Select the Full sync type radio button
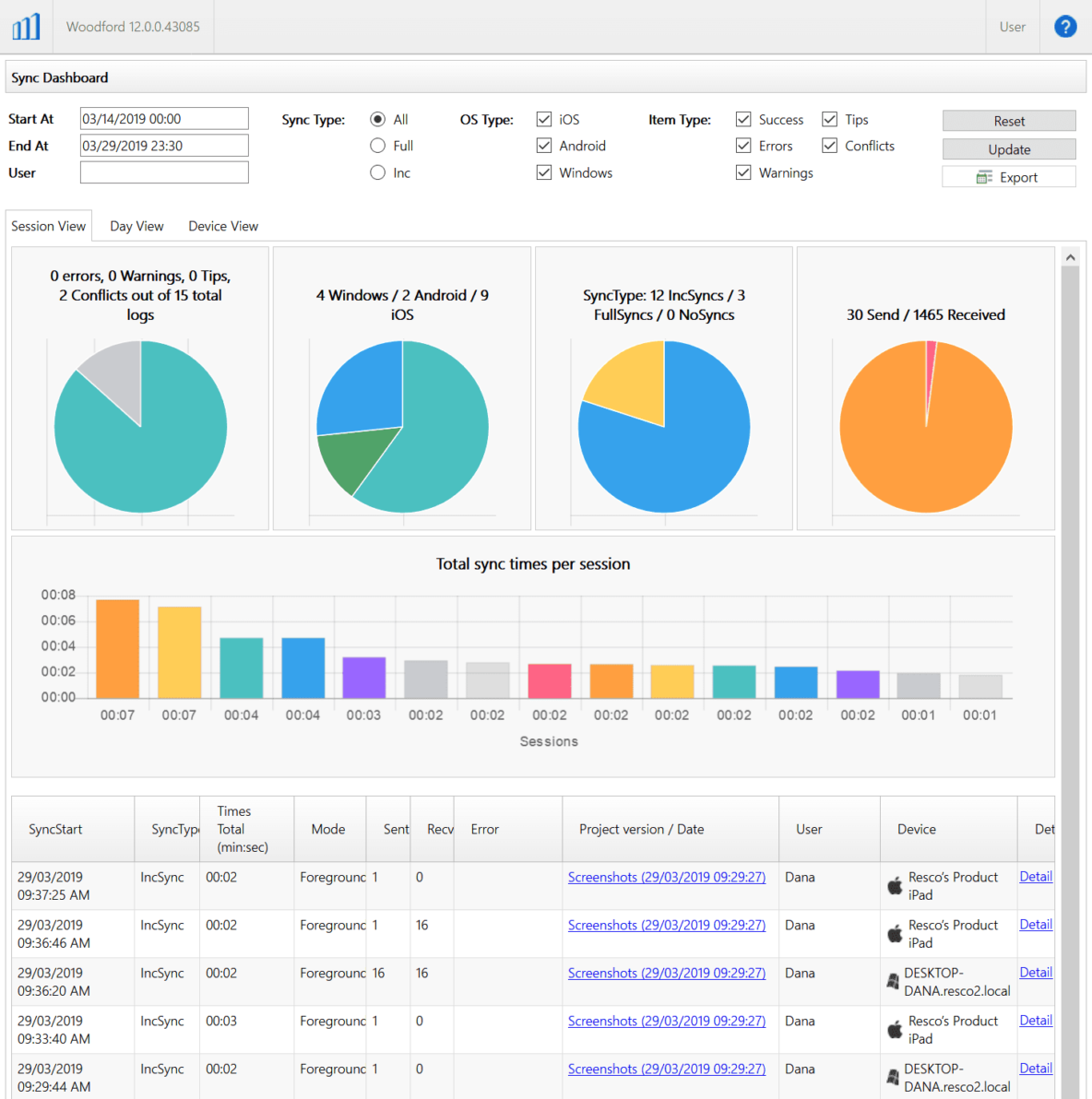 [378, 145]
